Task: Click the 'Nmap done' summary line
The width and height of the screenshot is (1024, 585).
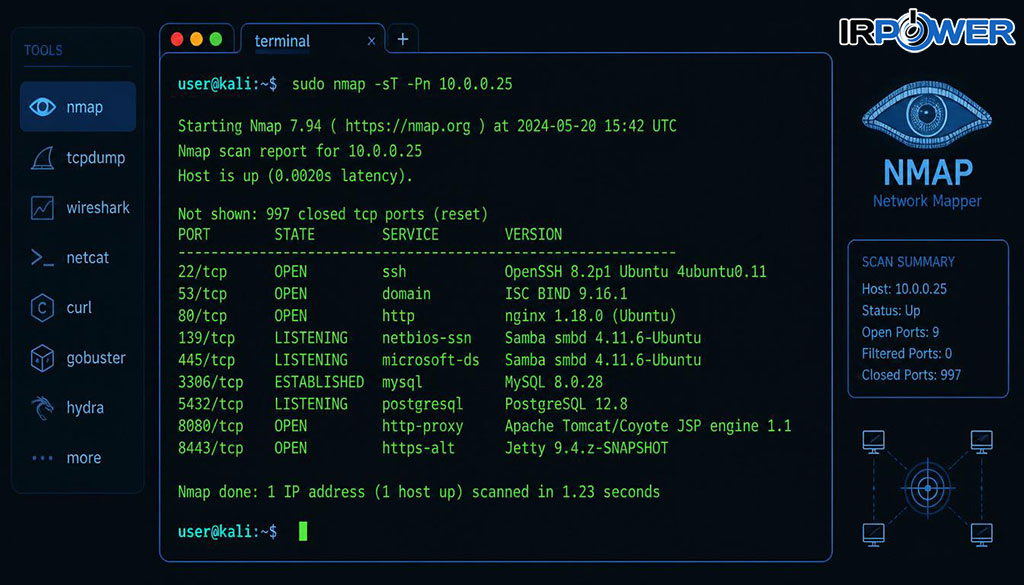Action: click(x=419, y=492)
